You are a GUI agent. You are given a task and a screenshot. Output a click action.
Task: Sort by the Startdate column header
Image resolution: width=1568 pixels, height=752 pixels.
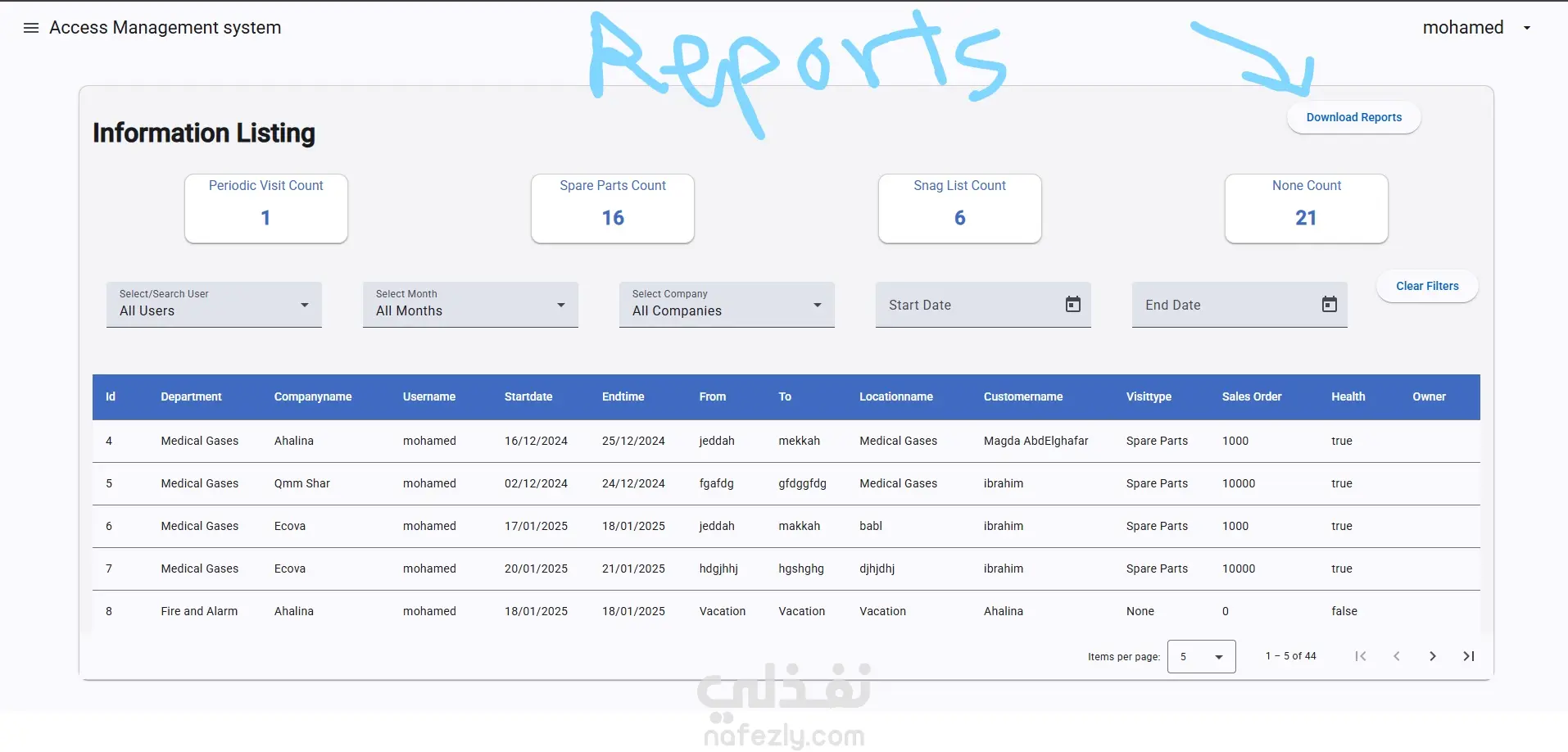coord(528,396)
